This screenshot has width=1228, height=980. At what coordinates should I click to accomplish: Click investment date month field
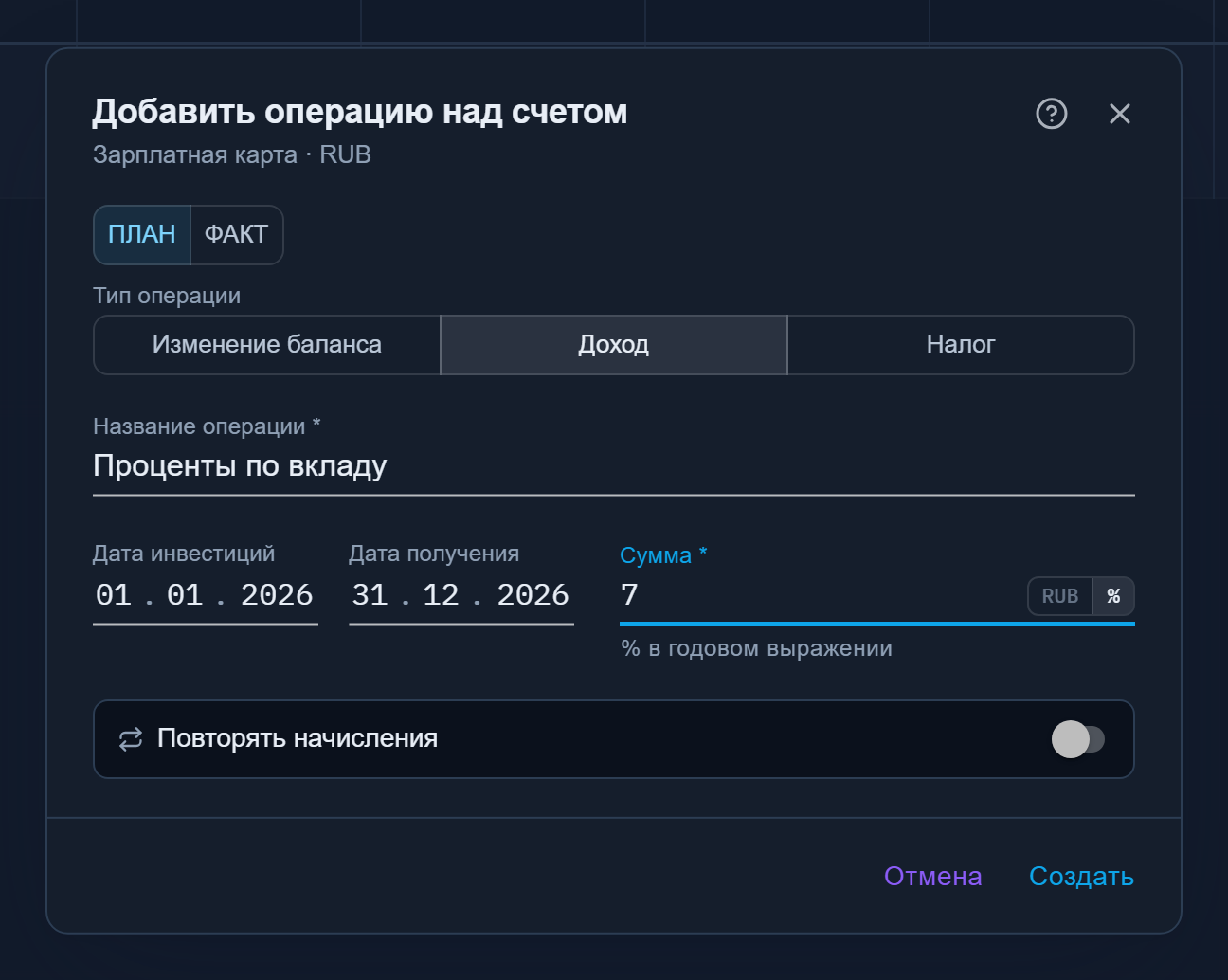click(x=185, y=595)
